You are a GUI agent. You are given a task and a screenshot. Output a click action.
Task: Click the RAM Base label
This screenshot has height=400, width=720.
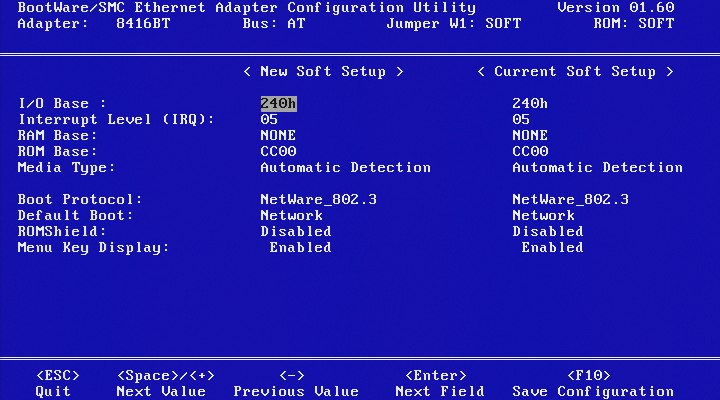click(x=57, y=136)
